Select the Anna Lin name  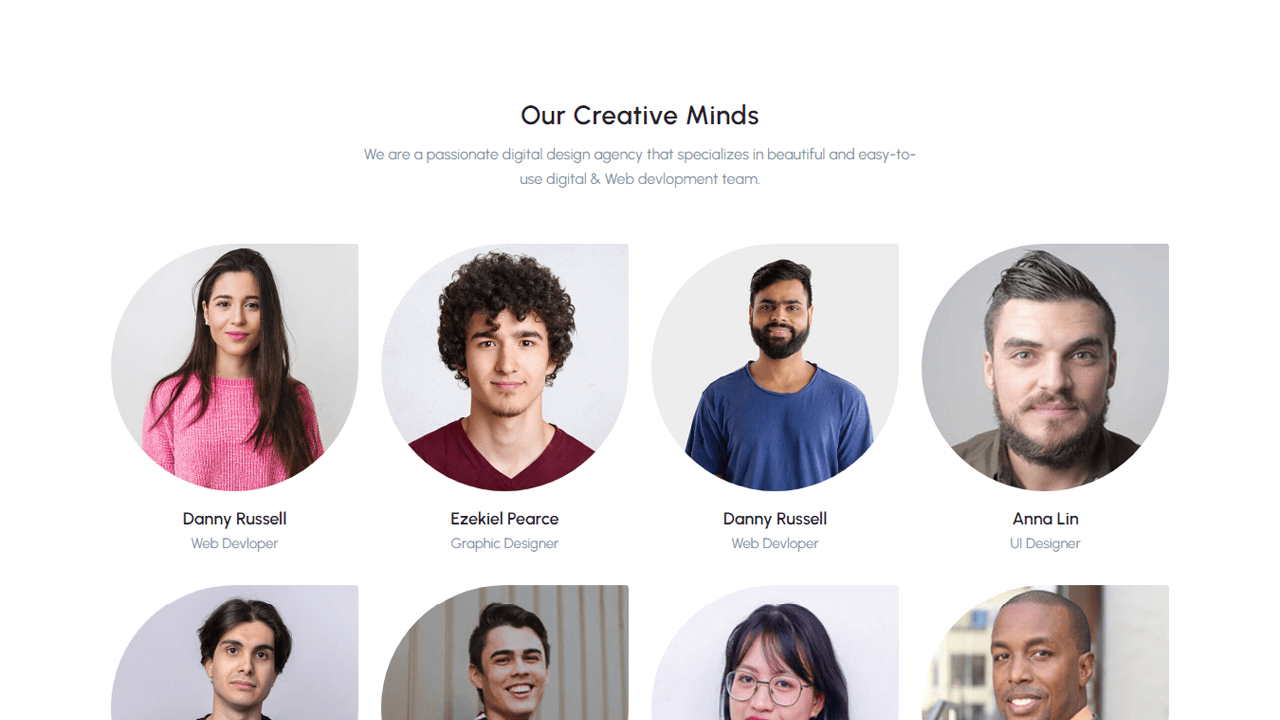tap(1045, 519)
